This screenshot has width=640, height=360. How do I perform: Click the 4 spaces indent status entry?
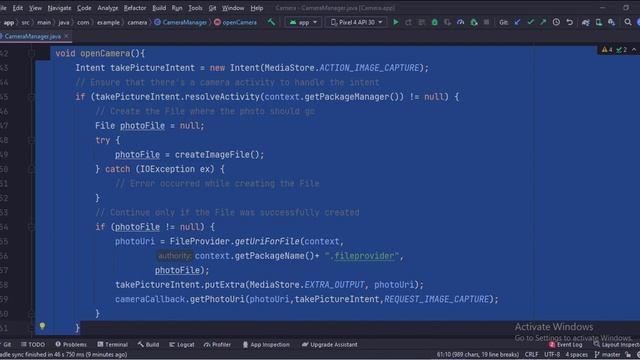coord(576,355)
